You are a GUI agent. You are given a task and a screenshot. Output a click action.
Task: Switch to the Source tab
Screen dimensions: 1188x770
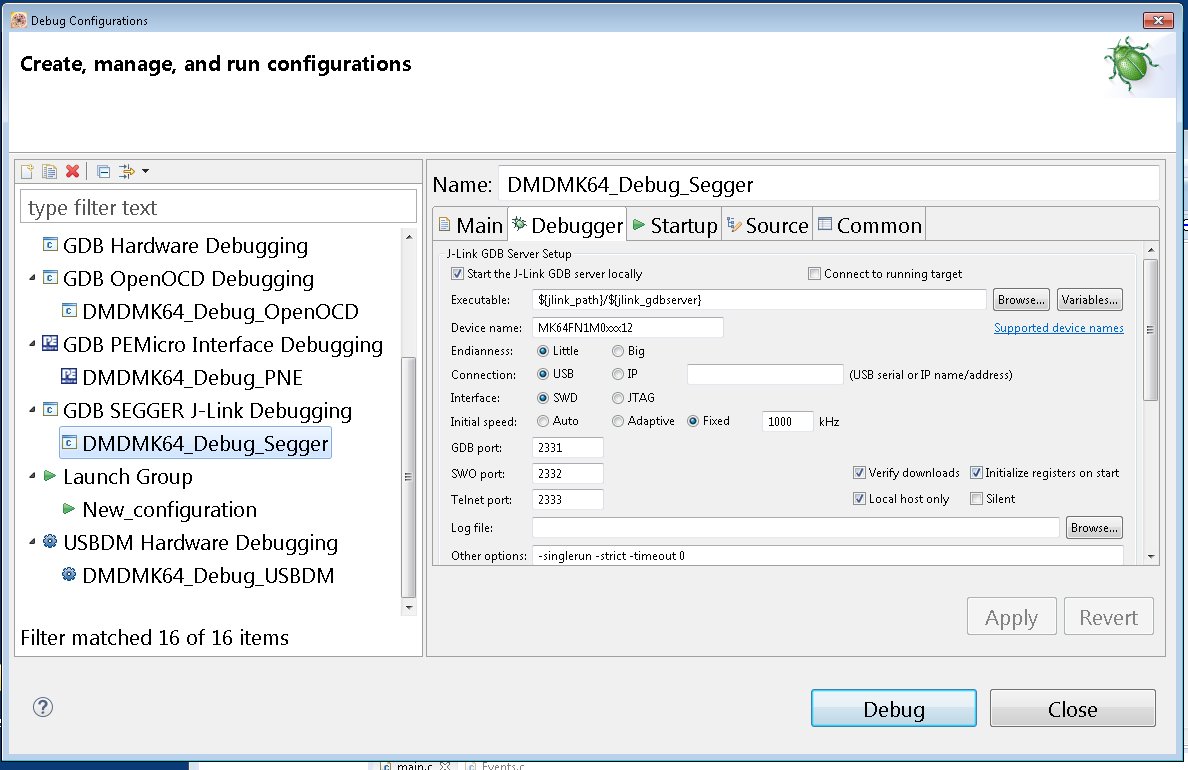pos(768,225)
